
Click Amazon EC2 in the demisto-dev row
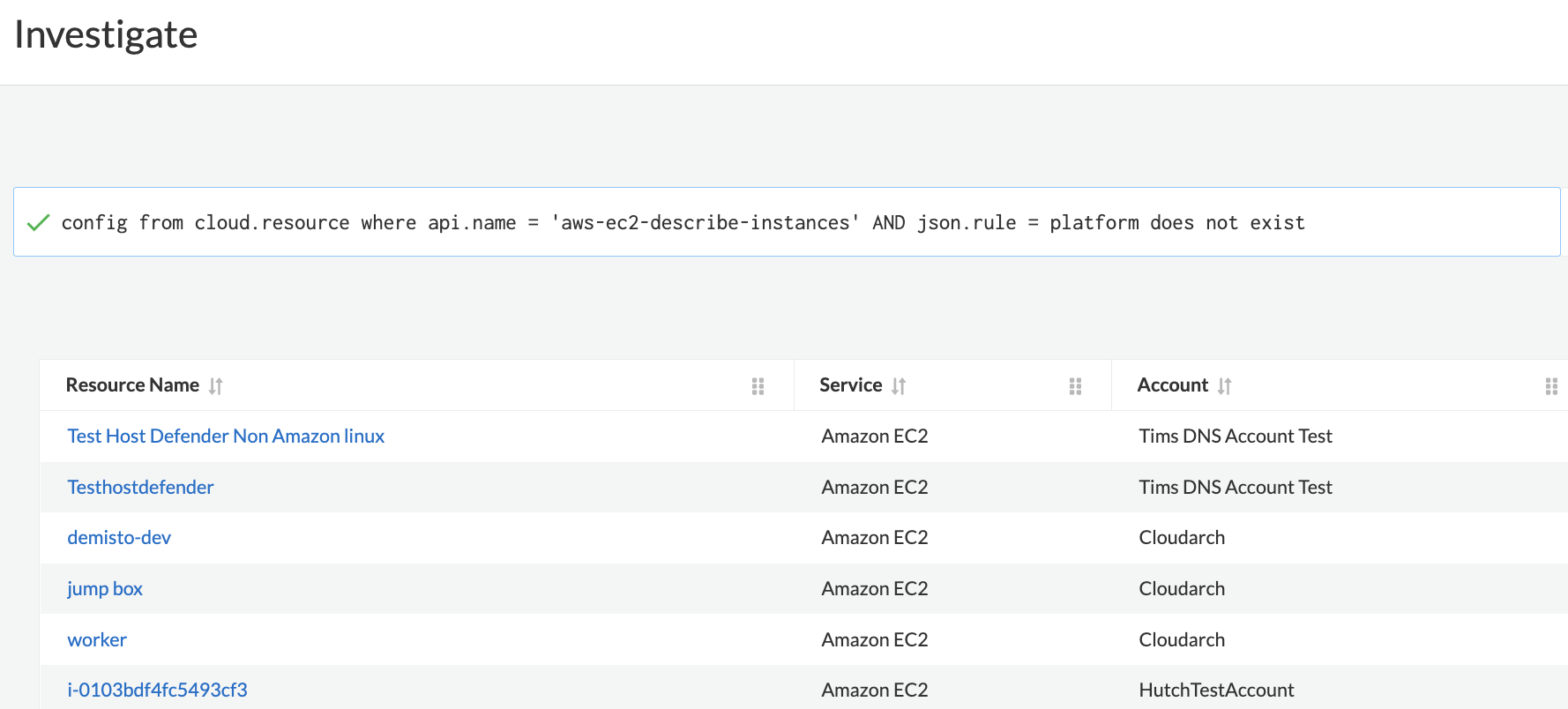click(874, 538)
